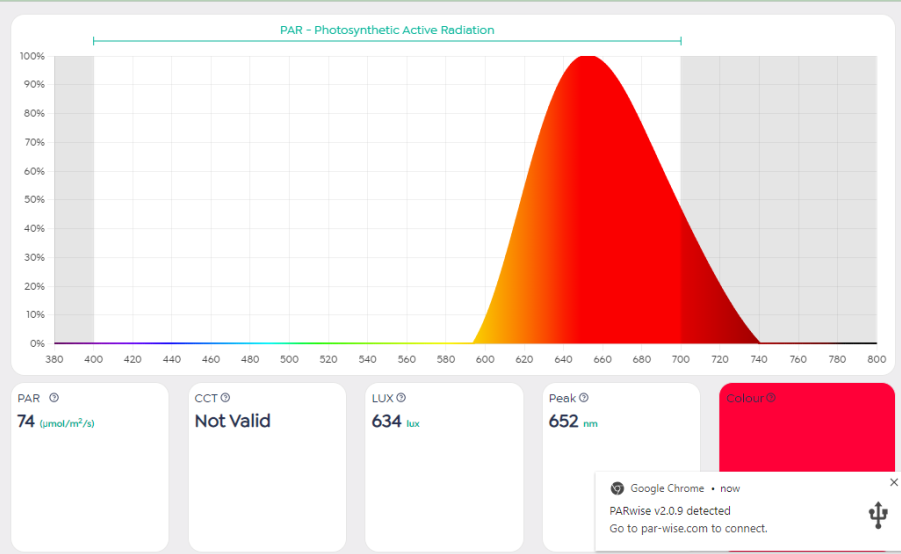The height and width of the screenshot is (554, 901).
Task: Click the Google Chrome notification icon
Action: point(617,488)
